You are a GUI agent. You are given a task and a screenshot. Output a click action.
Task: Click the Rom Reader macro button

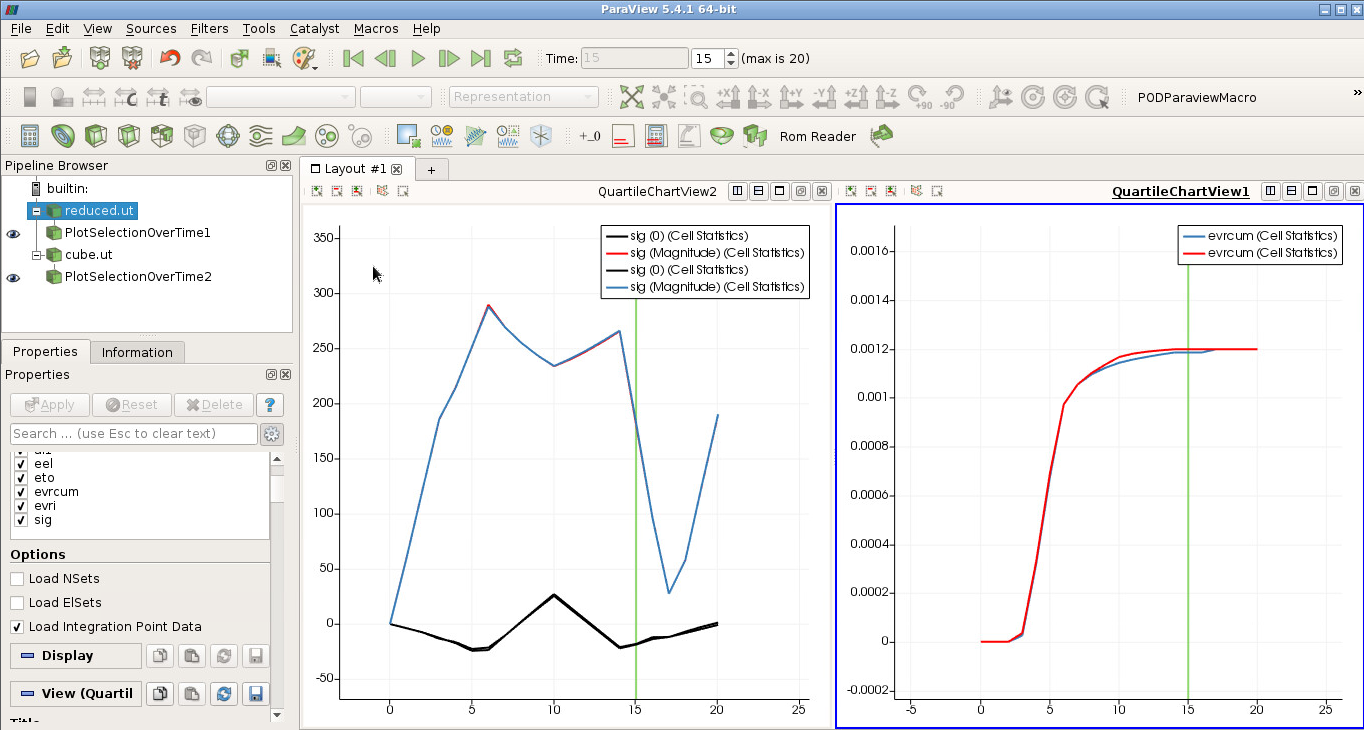pos(817,136)
